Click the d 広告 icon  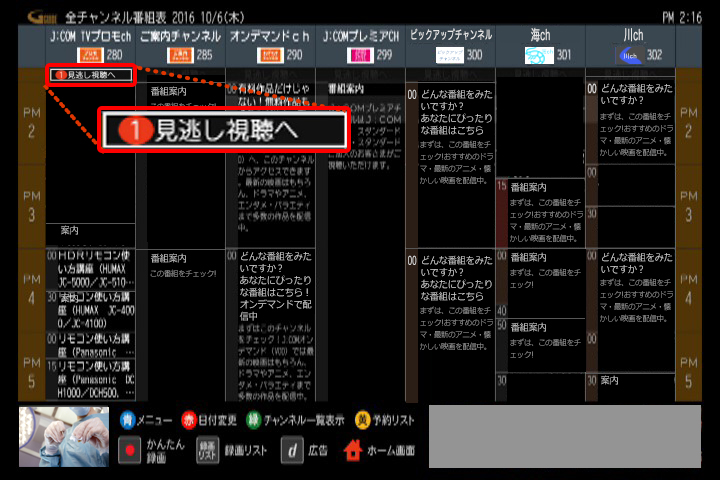(292, 450)
